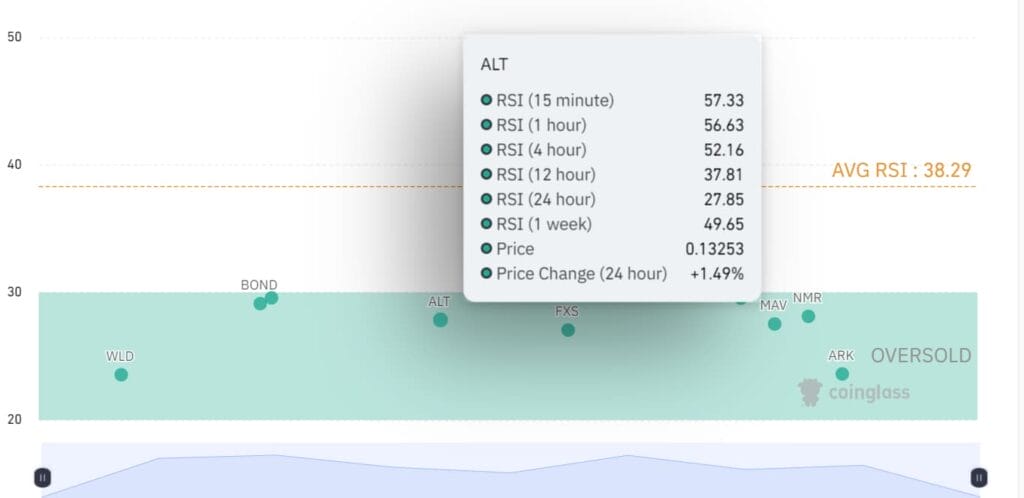Click the ALT title in the tooltip
Screen dimensions: 1024x498
pyautogui.click(x=494, y=64)
